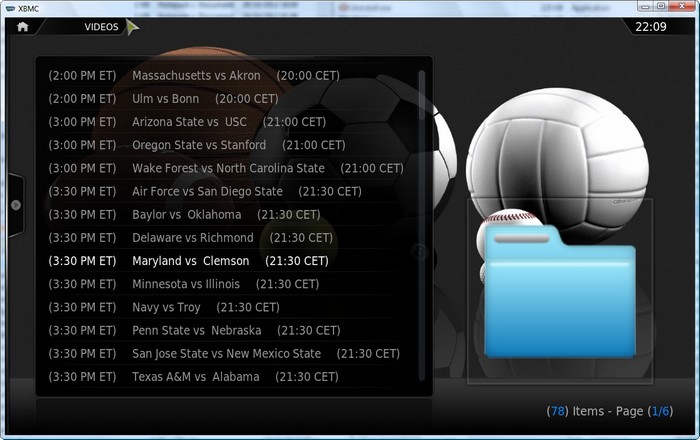The height and width of the screenshot is (440, 700).
Task: Click the blue folder thumbnail
Action: tap(560, 291)
